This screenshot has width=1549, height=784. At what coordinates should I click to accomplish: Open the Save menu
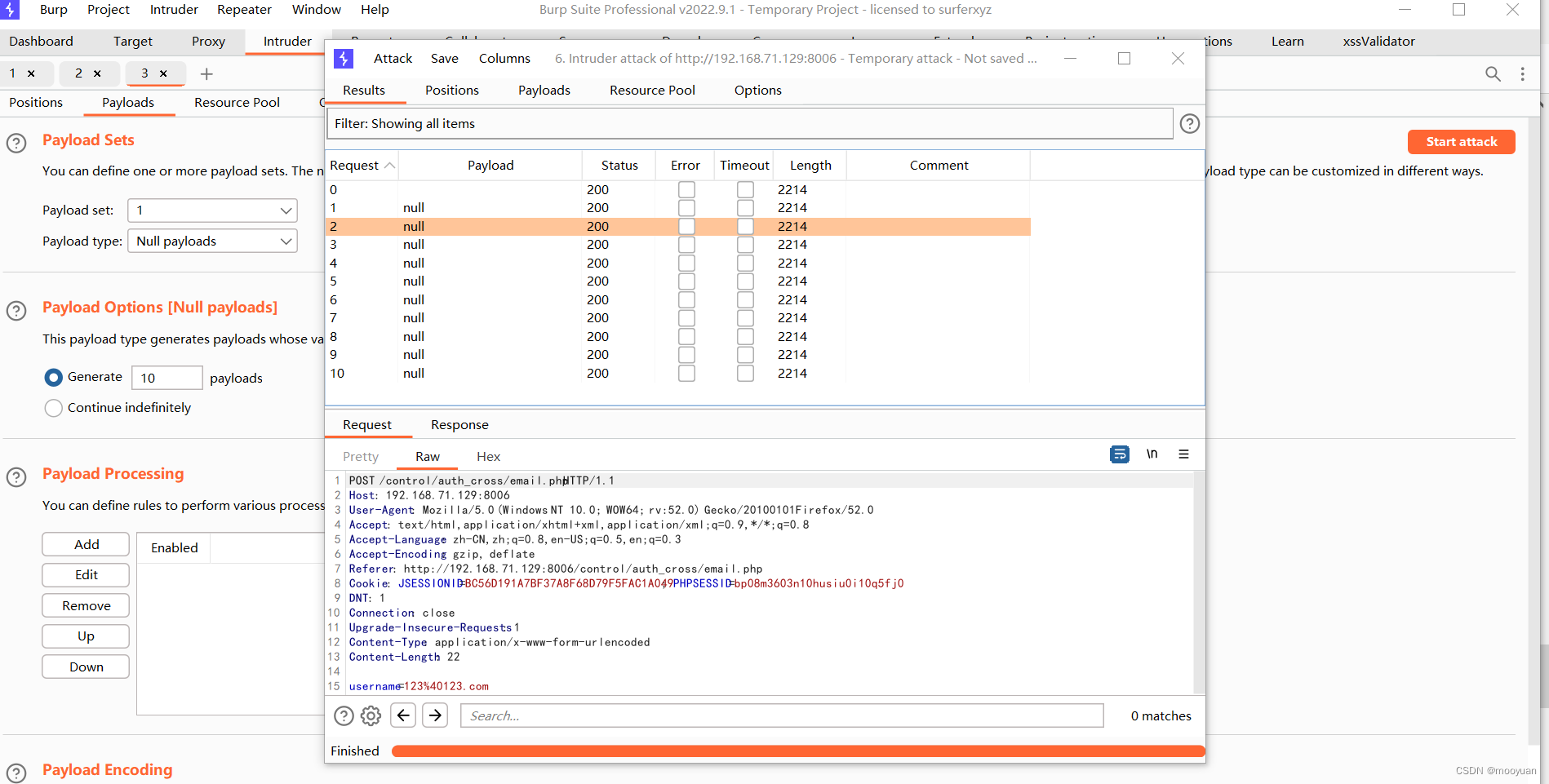tap(445, 59)
